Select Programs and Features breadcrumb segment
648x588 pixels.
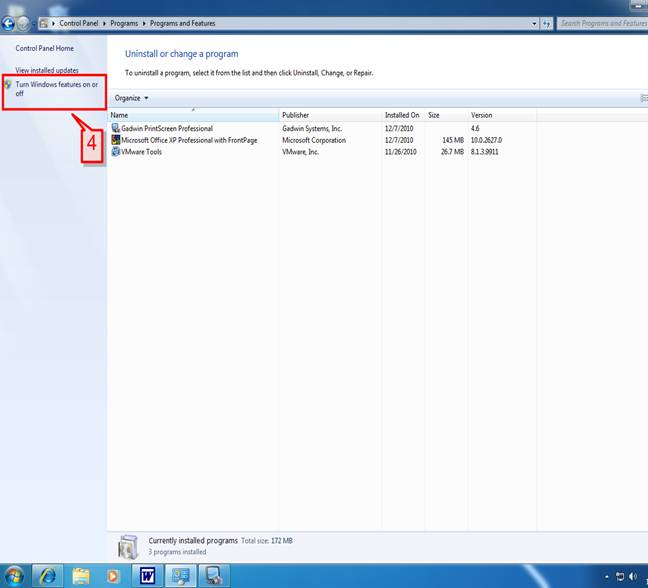[x=183, y=23]
